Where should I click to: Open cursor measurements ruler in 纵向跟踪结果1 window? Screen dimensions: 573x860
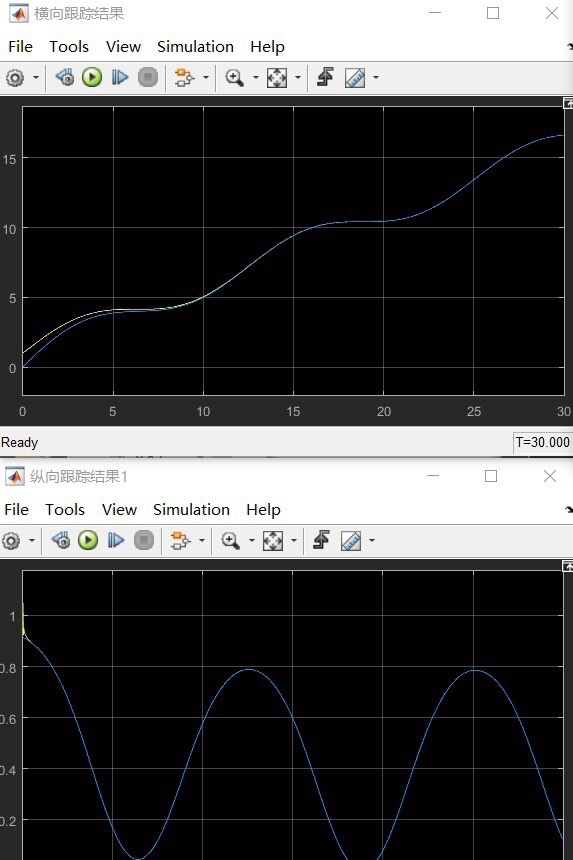pyautogui.click(x=351, y=540)
